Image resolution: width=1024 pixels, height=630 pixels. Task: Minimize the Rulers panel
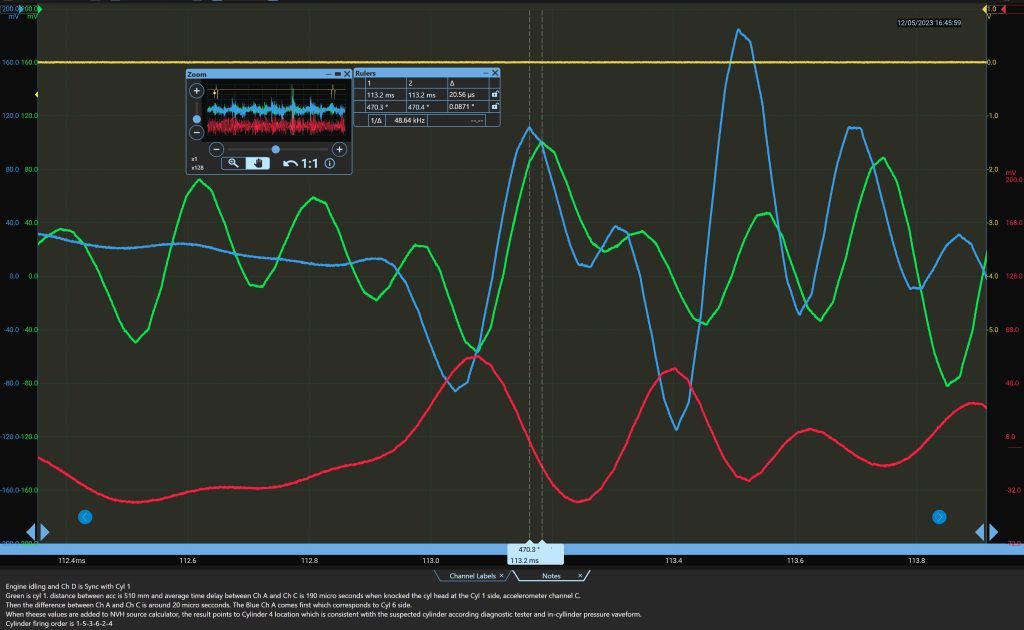click(x=485, y=73)
